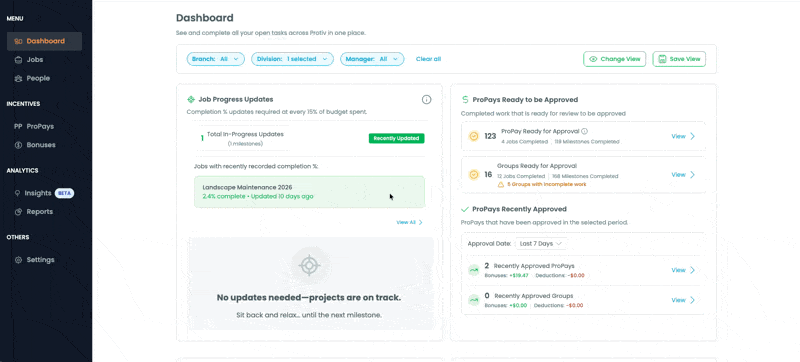
Task: Click the Recently Updated green badge
Action: 396,138
